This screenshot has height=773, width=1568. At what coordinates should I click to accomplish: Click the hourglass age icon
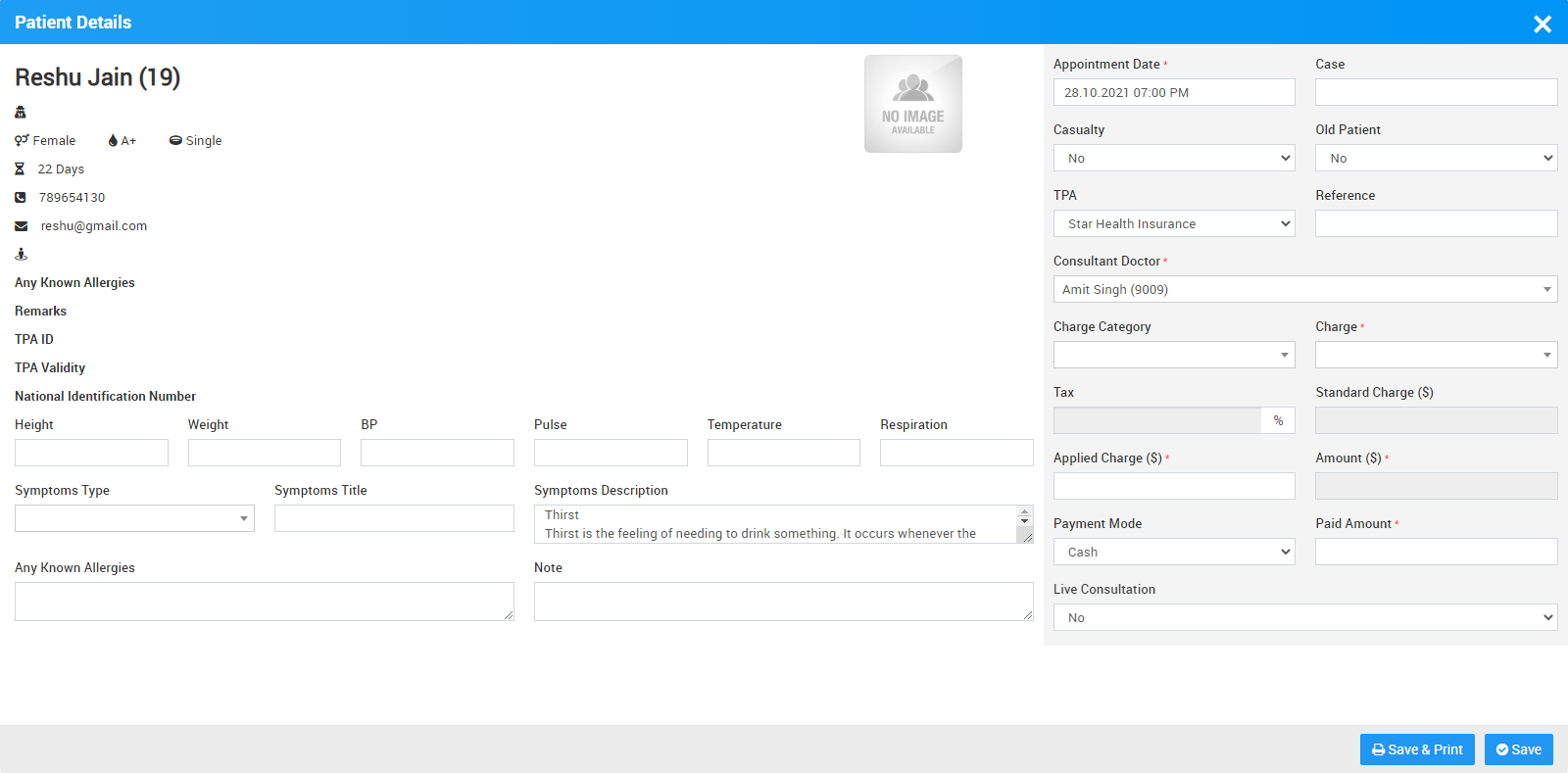point(20,169)
